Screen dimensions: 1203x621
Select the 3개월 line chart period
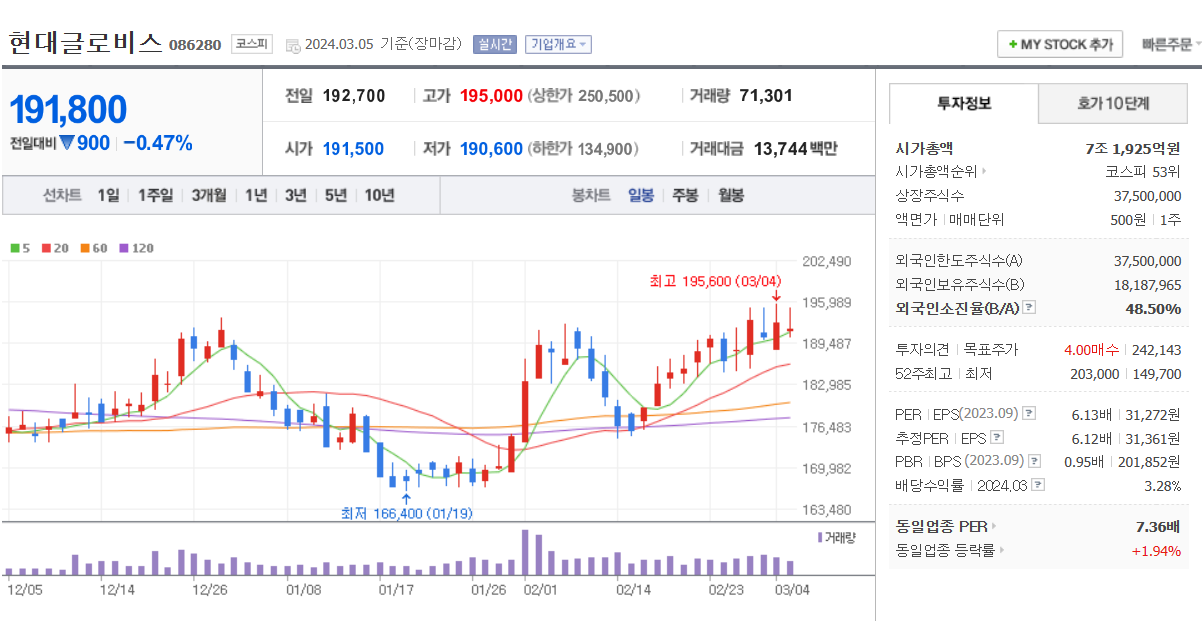pos(209,195)
